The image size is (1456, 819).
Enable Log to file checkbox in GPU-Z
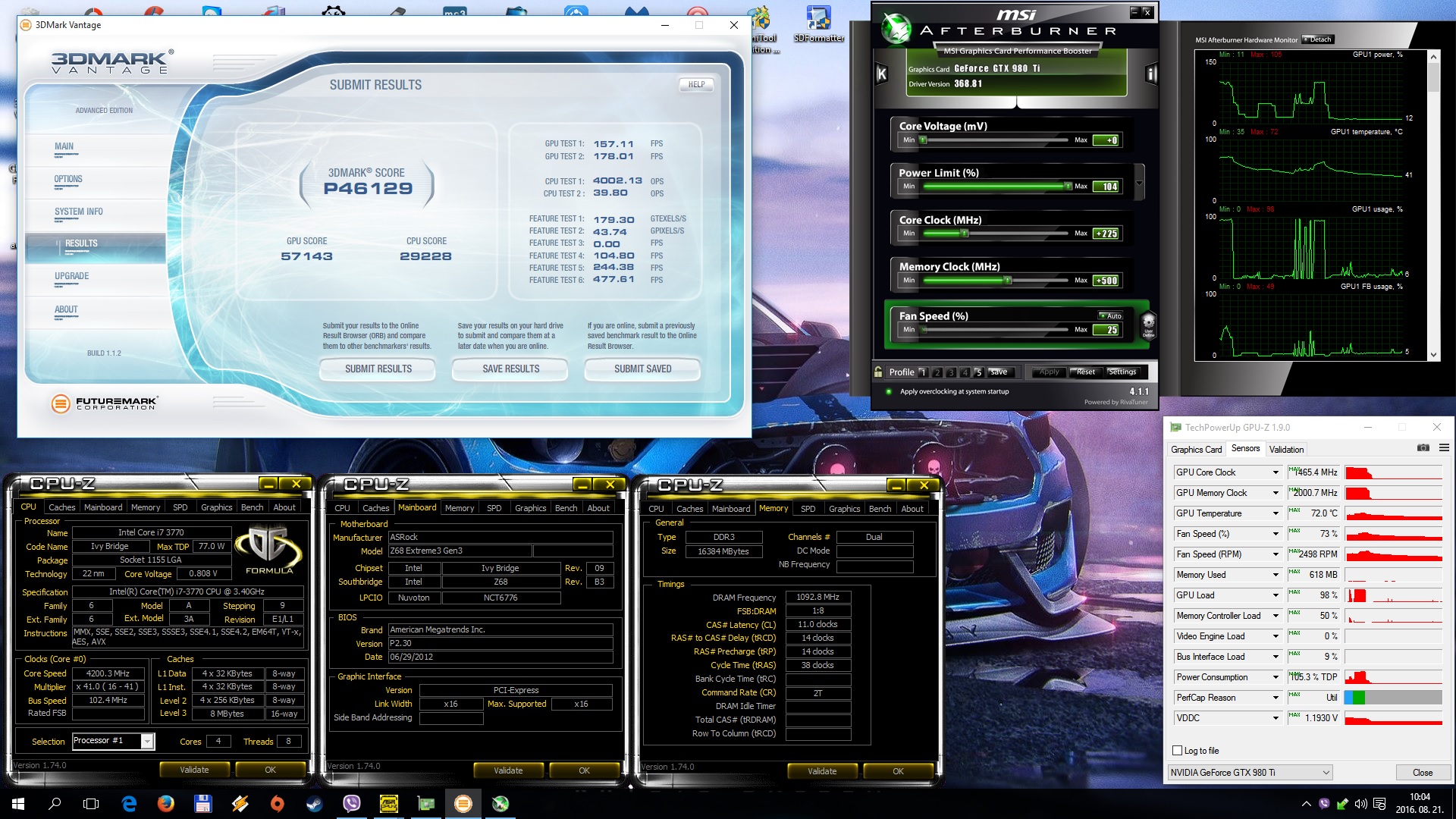[1177, 751]
